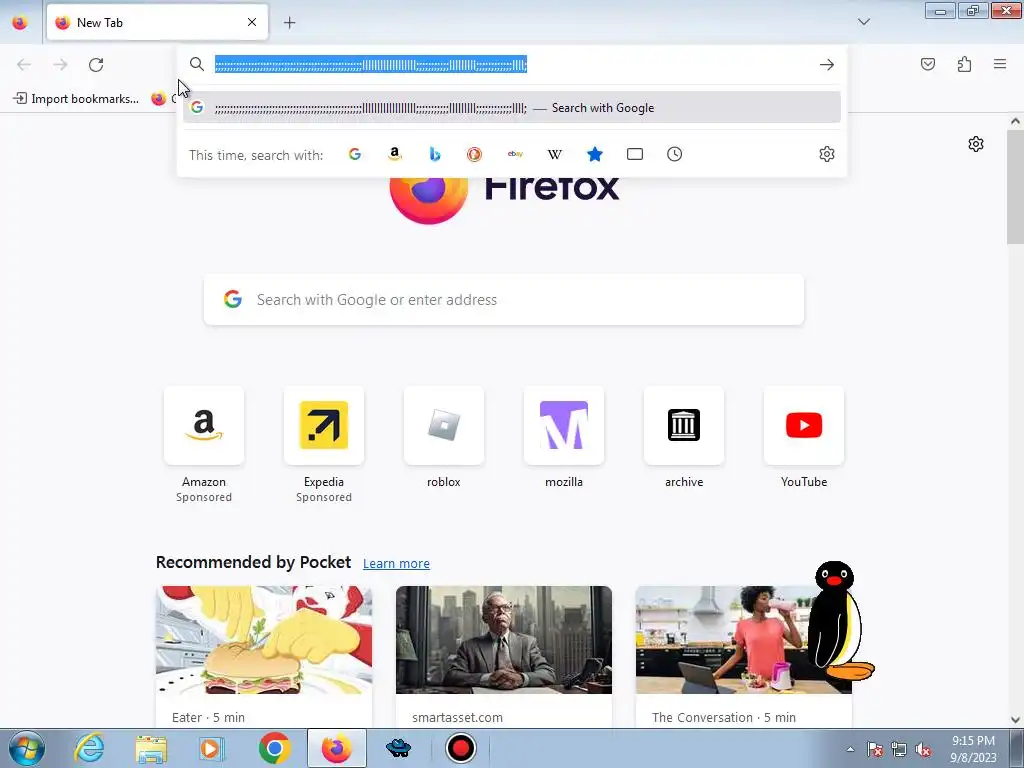Click the vertical scrollbar thumb
The image size is (1024, 768).
pos(1015,186)
